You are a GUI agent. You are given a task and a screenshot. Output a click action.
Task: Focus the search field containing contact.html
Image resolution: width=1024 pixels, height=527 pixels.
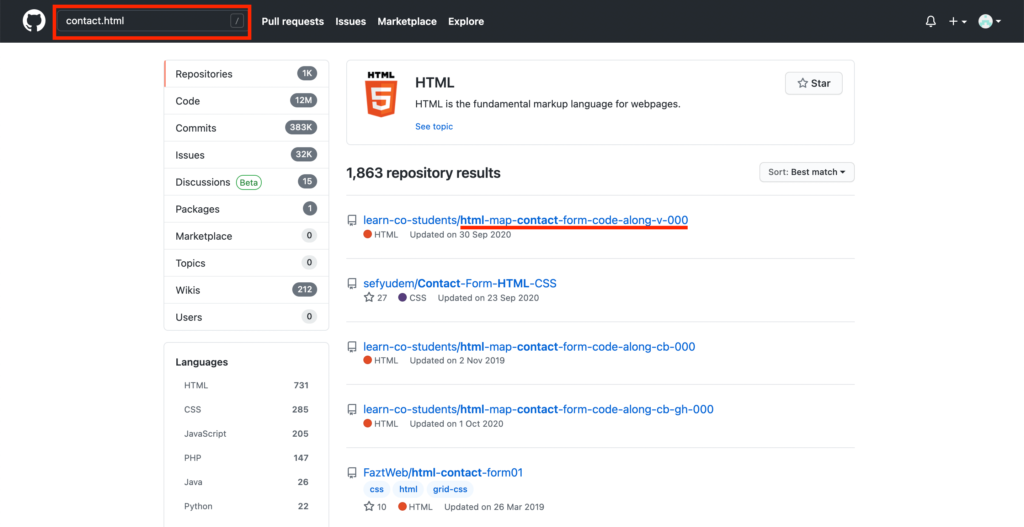[x=152, y=22]
